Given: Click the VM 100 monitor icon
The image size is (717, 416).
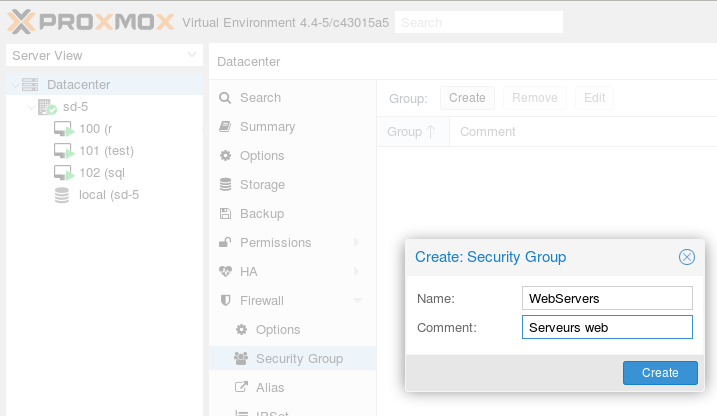Looking at the screenshot, I should [x=64, y=129].
